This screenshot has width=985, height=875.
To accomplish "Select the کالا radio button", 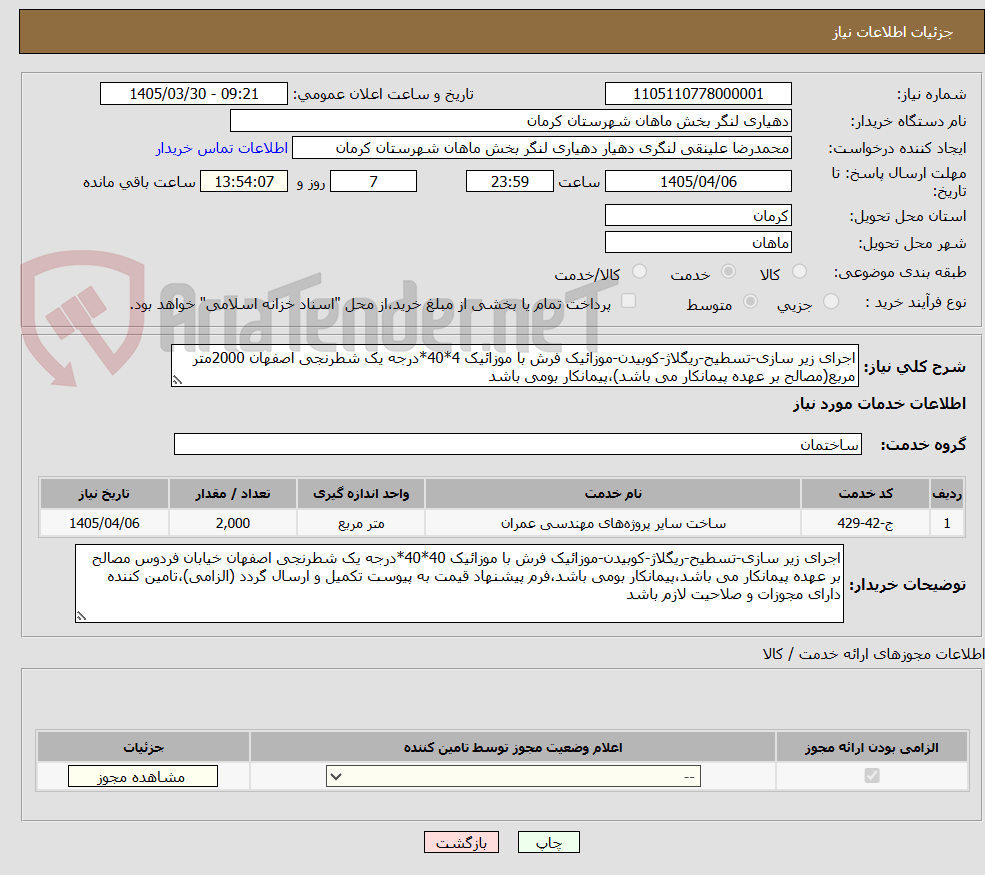I will (799, 272).
